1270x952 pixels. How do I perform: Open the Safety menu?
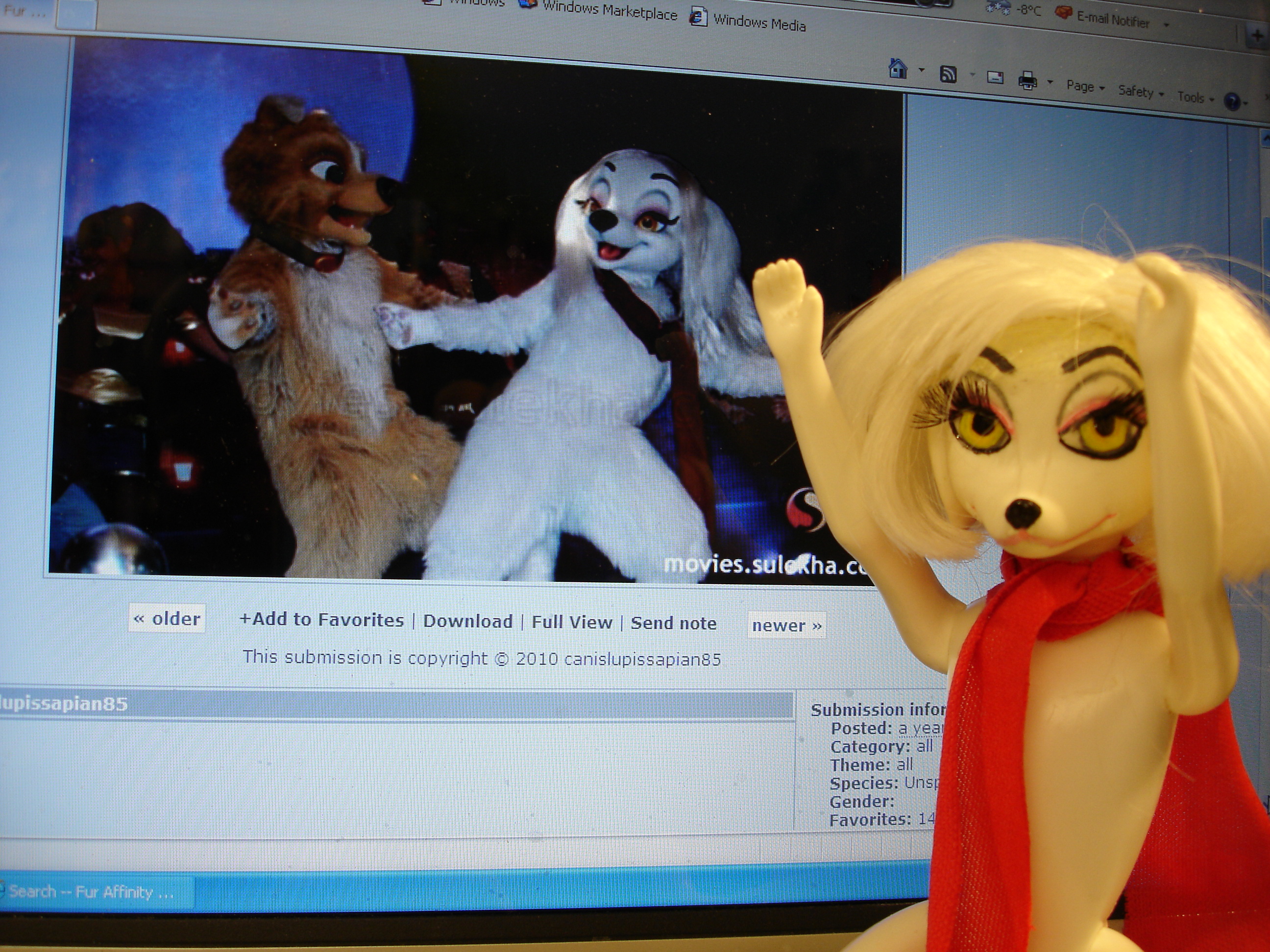point(1140,92)
